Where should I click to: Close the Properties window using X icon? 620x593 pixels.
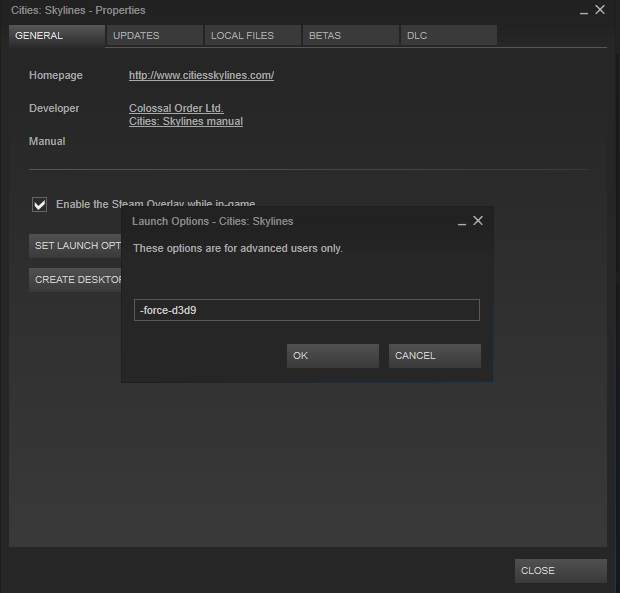coord(600,10)
